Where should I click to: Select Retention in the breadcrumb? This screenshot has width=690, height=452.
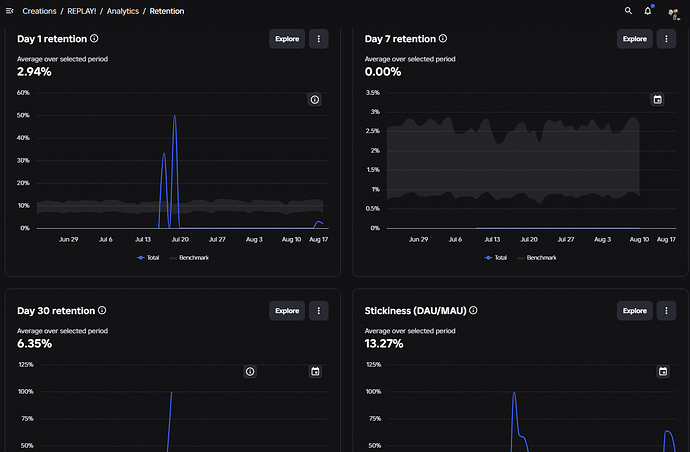(x=167, y=11)
